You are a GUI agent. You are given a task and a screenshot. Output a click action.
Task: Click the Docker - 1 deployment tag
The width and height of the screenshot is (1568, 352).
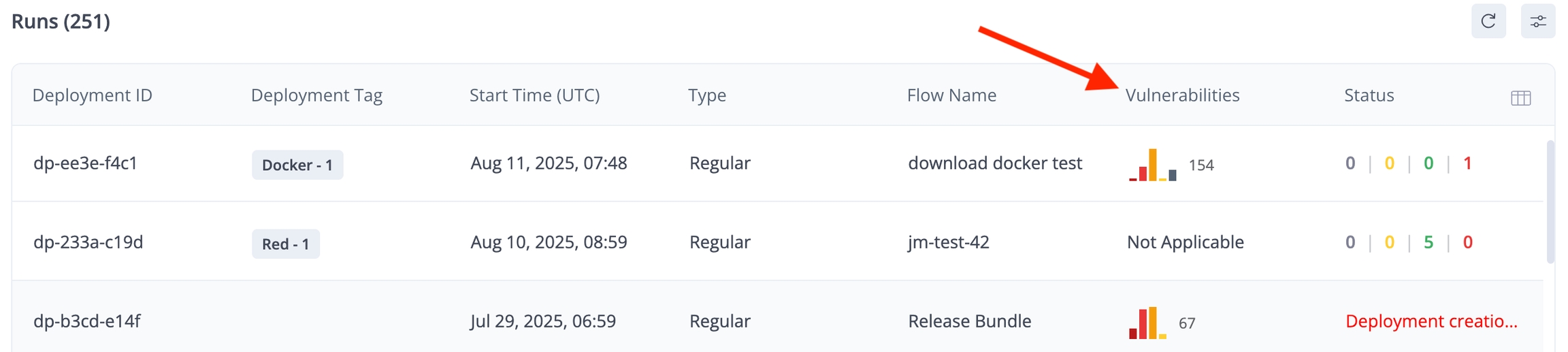tap(297, 165)
